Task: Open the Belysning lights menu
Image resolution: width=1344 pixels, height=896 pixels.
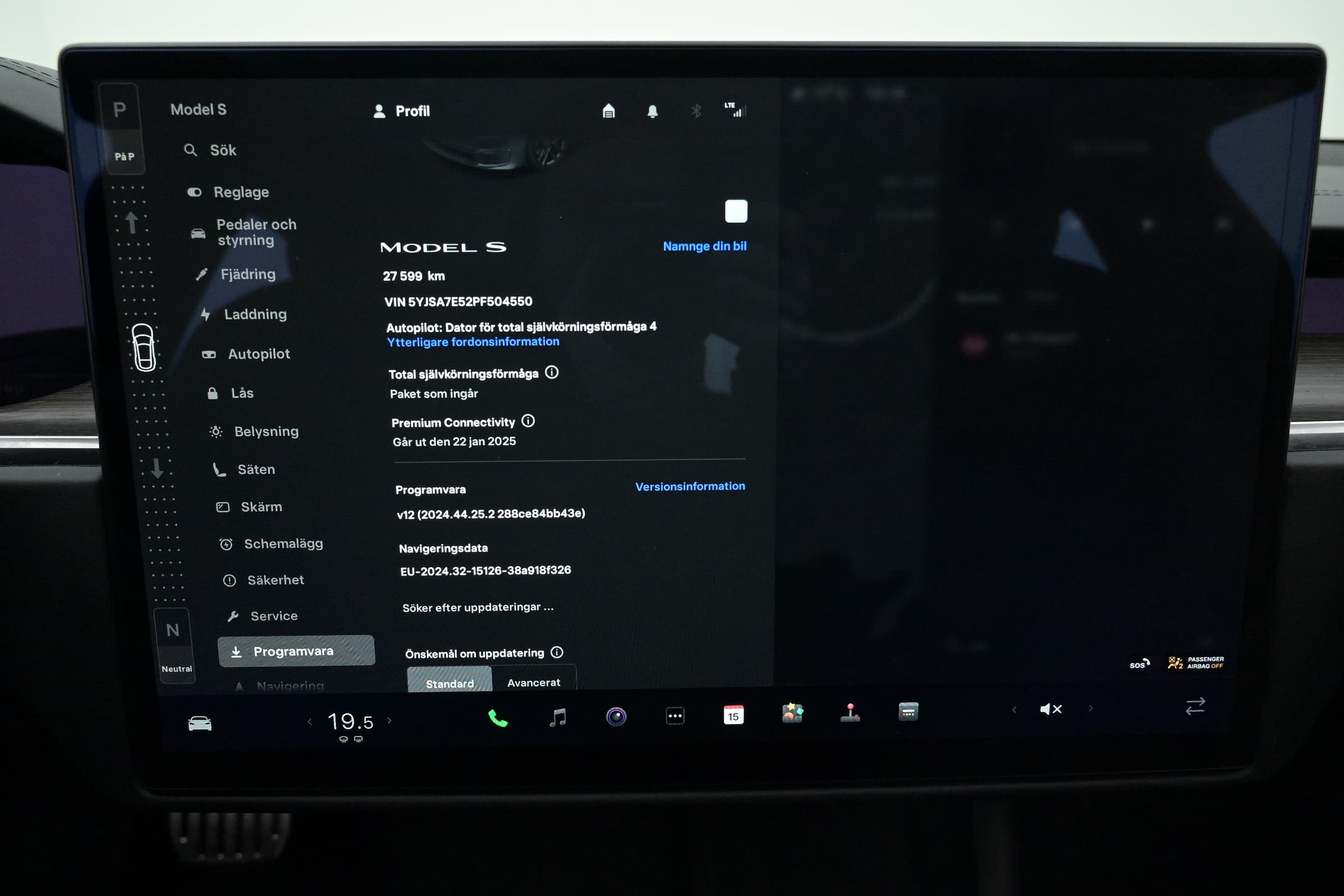Action: click(x=254, y=432)
